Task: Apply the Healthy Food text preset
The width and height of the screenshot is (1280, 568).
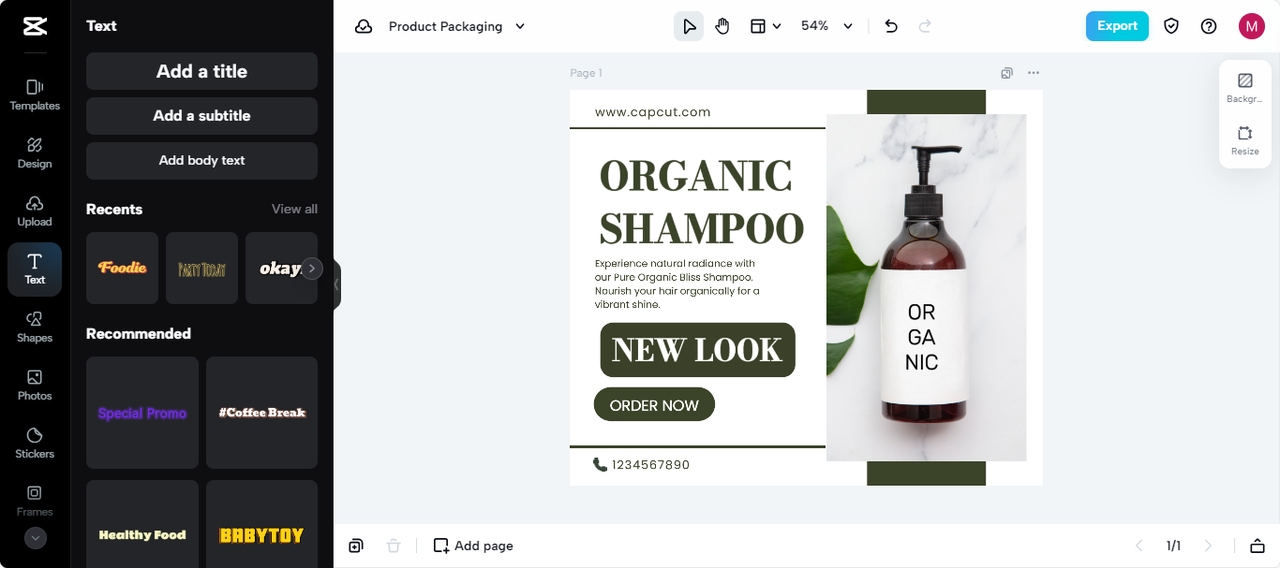Action: point(142,524)
